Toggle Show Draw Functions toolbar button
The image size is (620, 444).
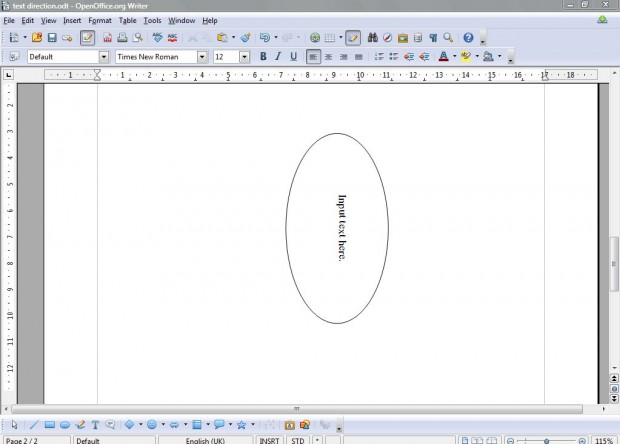353,38
